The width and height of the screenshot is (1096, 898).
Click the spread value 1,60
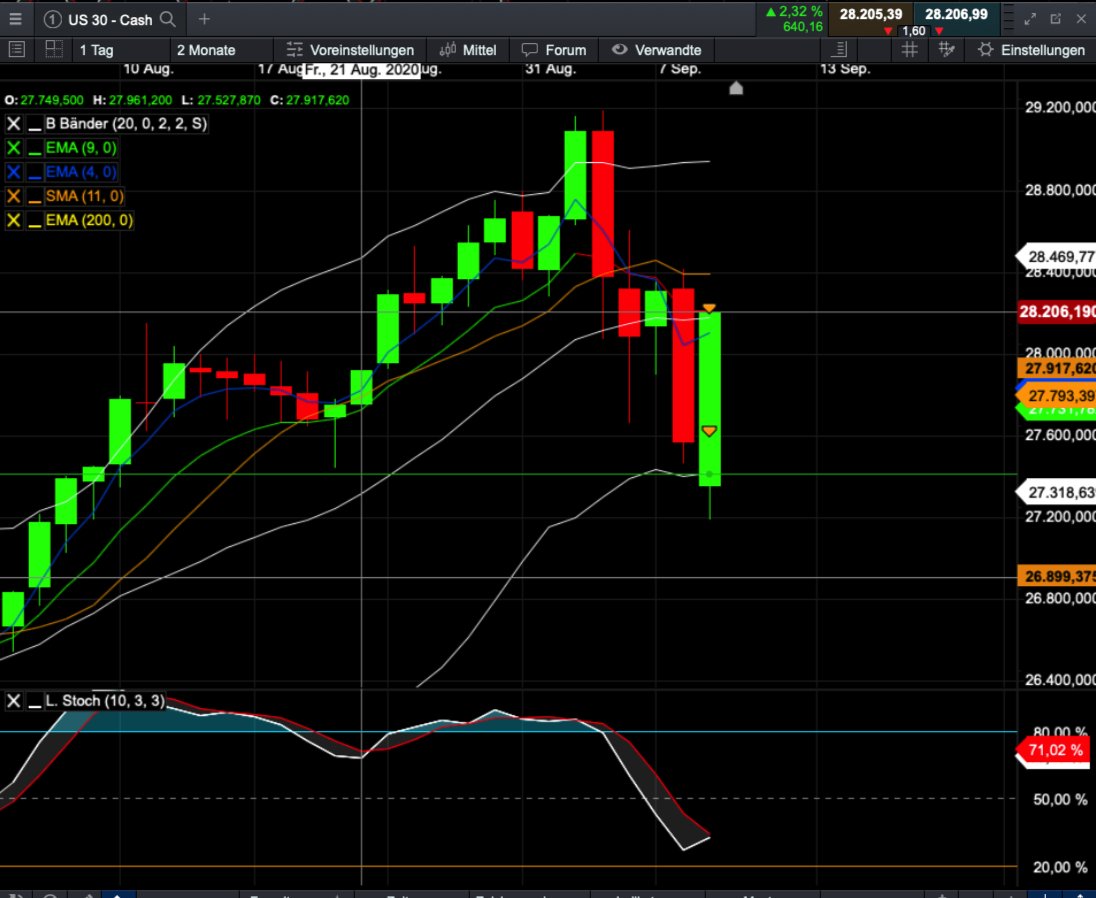pyautogui.click(x=914, y=31)
